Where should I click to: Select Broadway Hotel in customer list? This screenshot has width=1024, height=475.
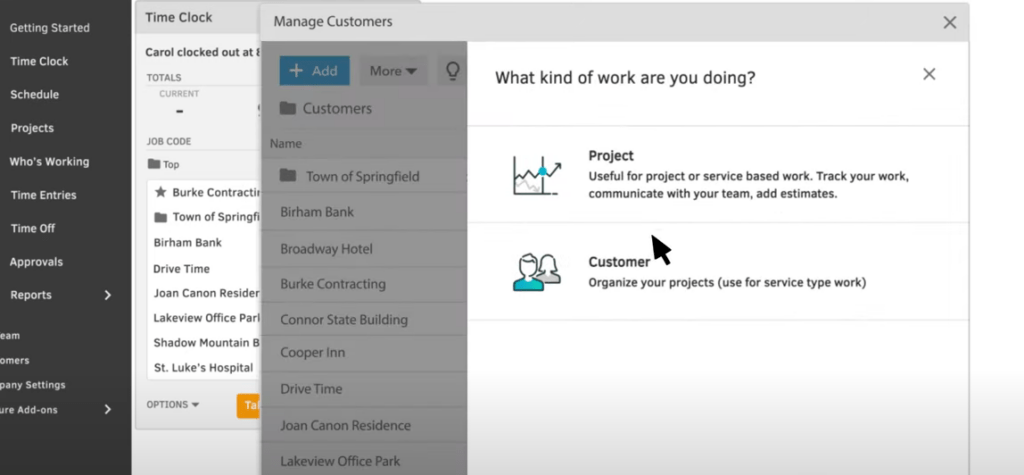pos(364,249)
